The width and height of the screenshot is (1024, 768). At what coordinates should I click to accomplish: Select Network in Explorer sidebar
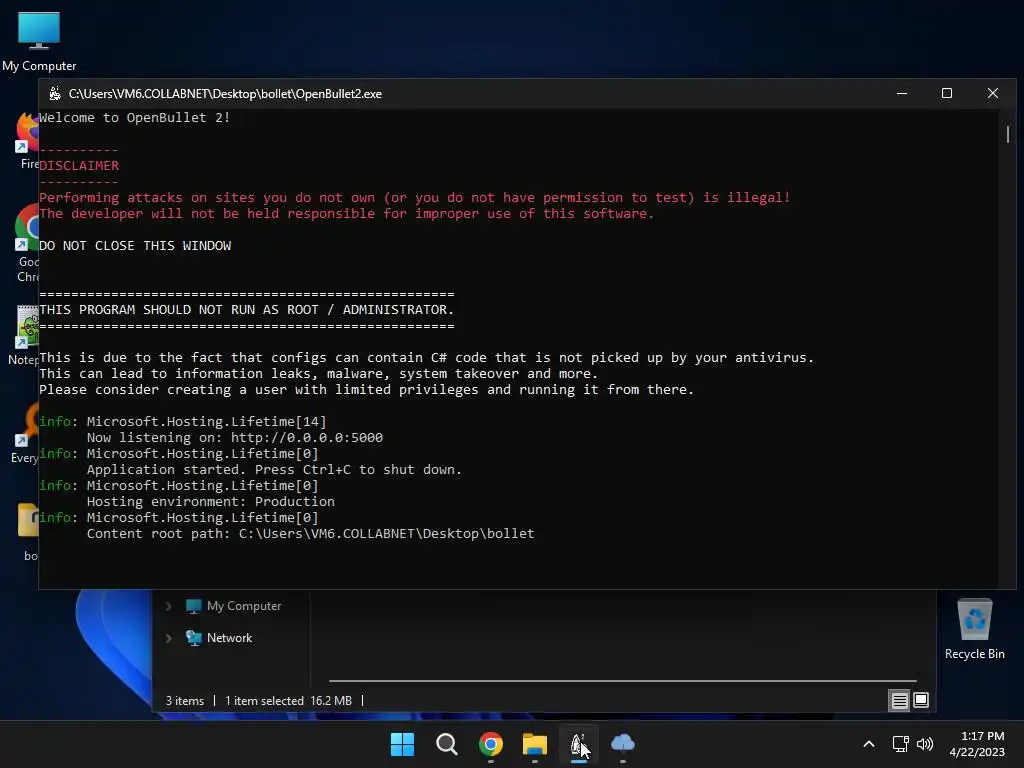pyautogui.click(x=219, y=638)
